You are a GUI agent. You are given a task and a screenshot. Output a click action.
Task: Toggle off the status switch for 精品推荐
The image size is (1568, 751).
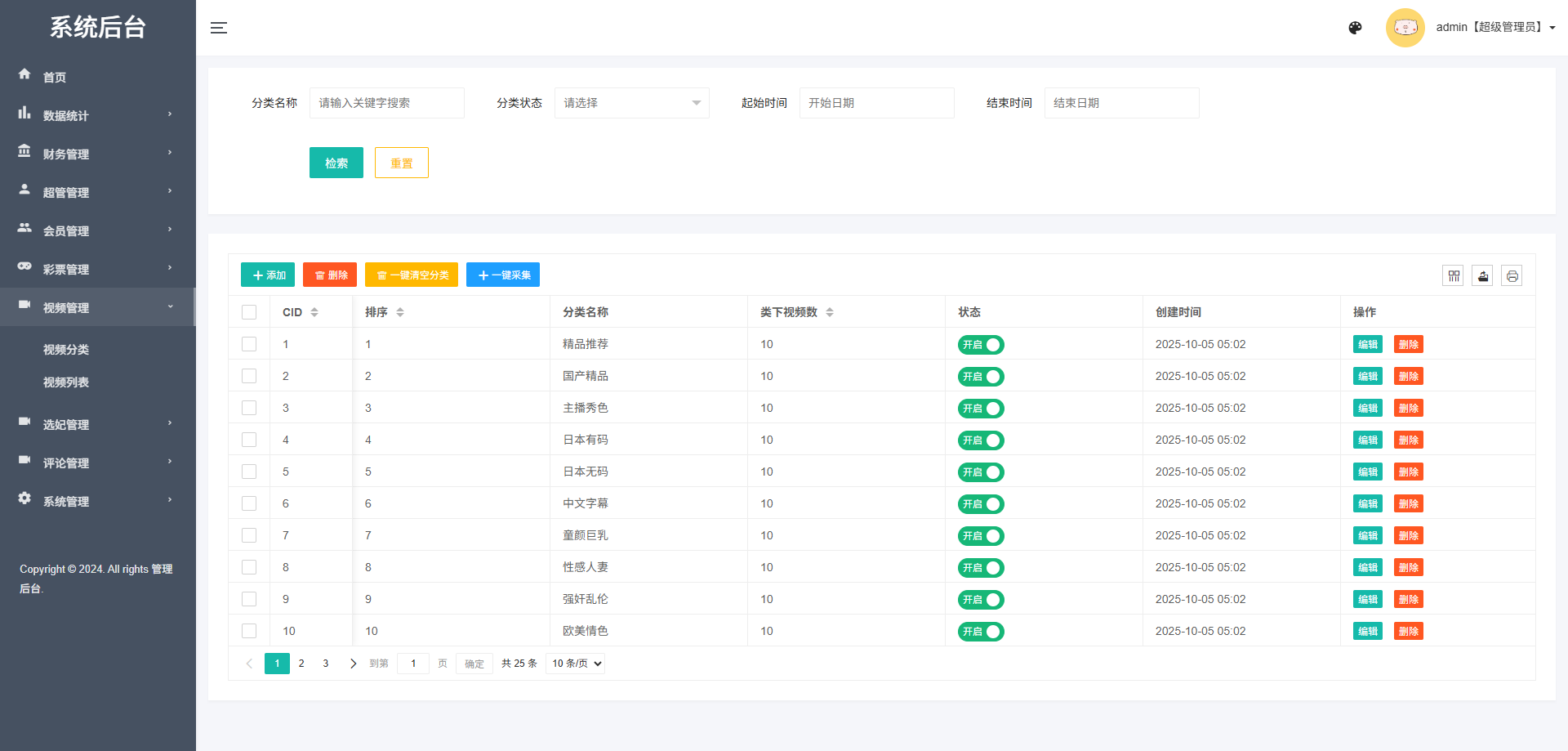pos(981,344)
